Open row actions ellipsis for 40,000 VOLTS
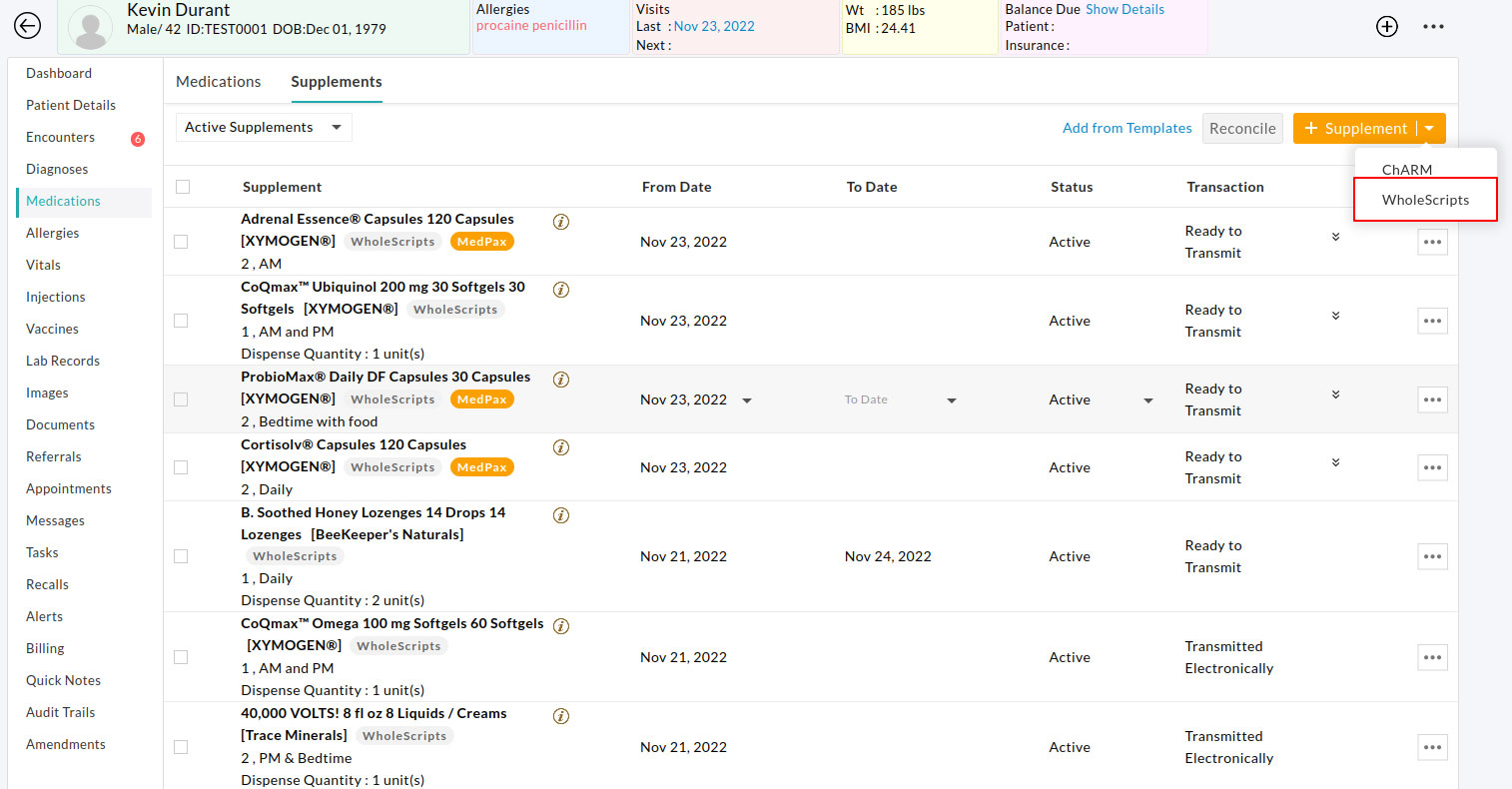1512x789 pixels. click(x=1432, y=747)
